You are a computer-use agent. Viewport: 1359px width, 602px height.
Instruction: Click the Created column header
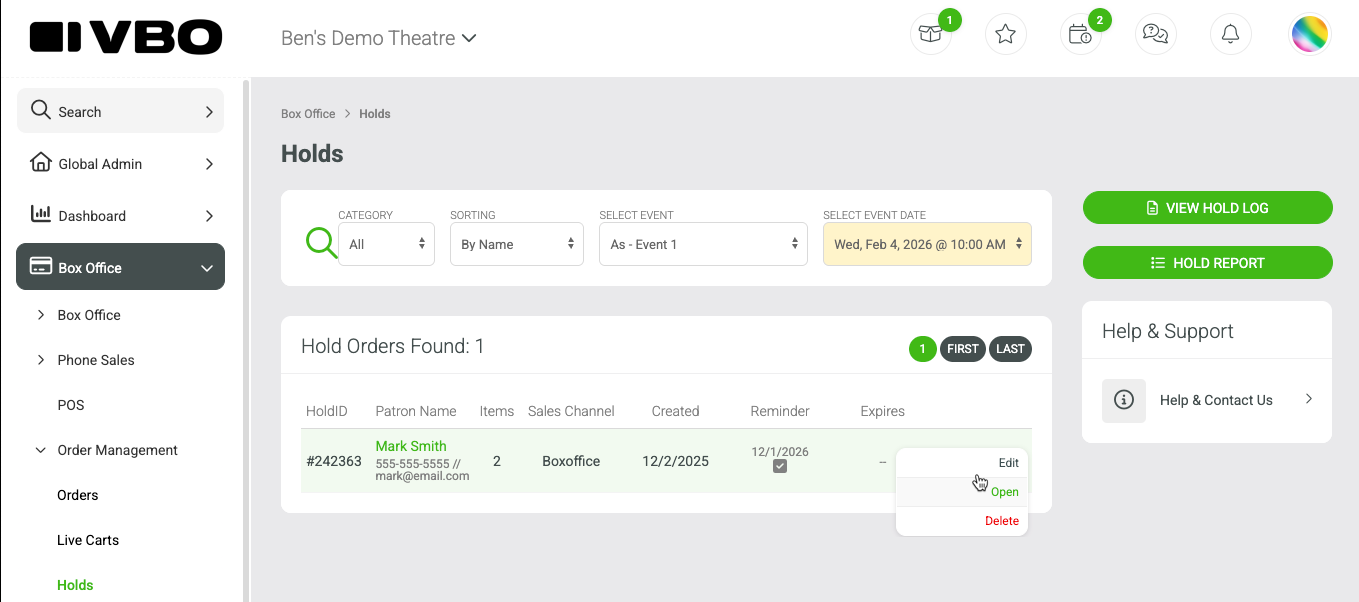(x=675, y=411)
